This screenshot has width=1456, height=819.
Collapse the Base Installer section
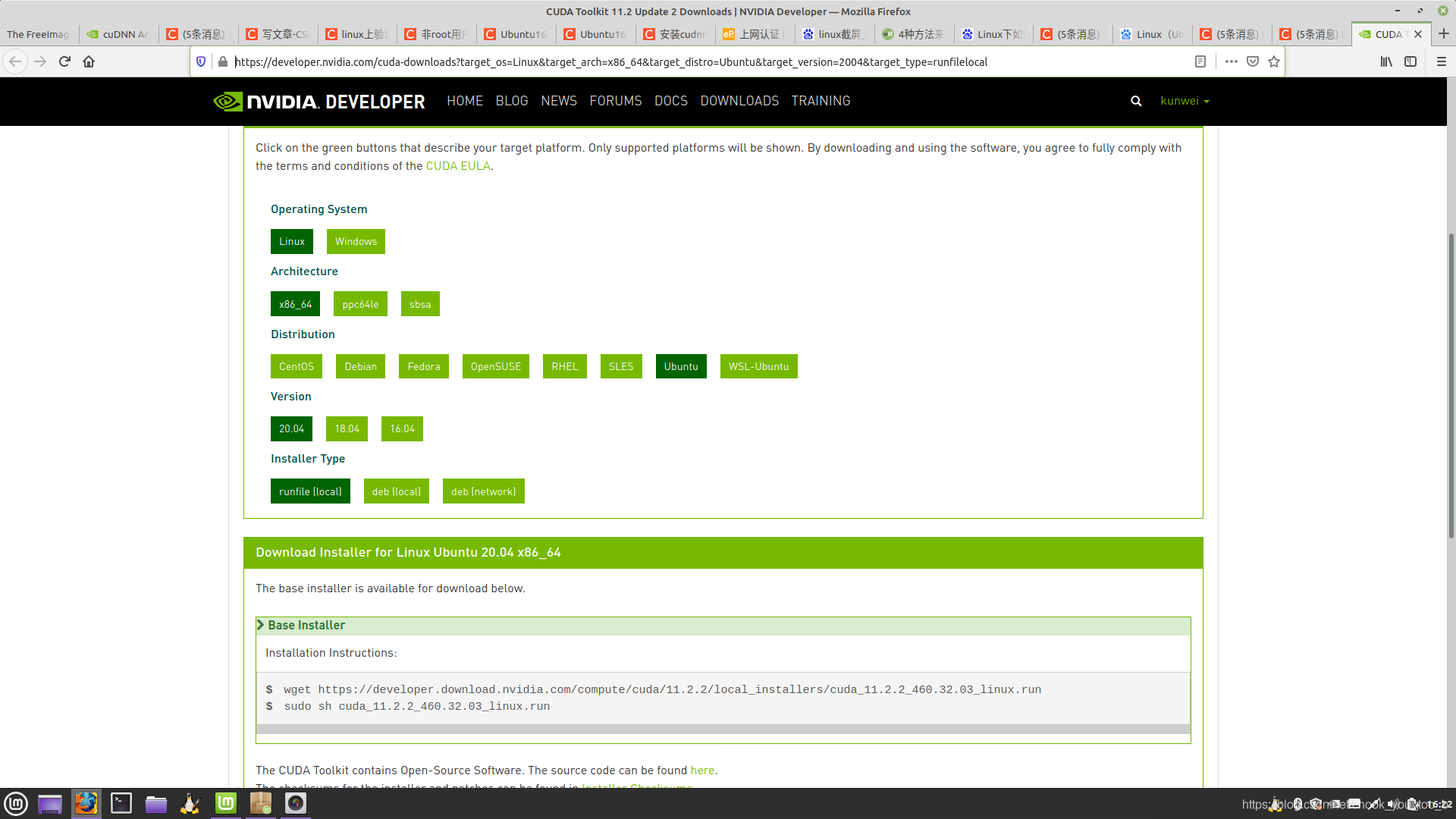pyautogui.click(x=306, y=625)
